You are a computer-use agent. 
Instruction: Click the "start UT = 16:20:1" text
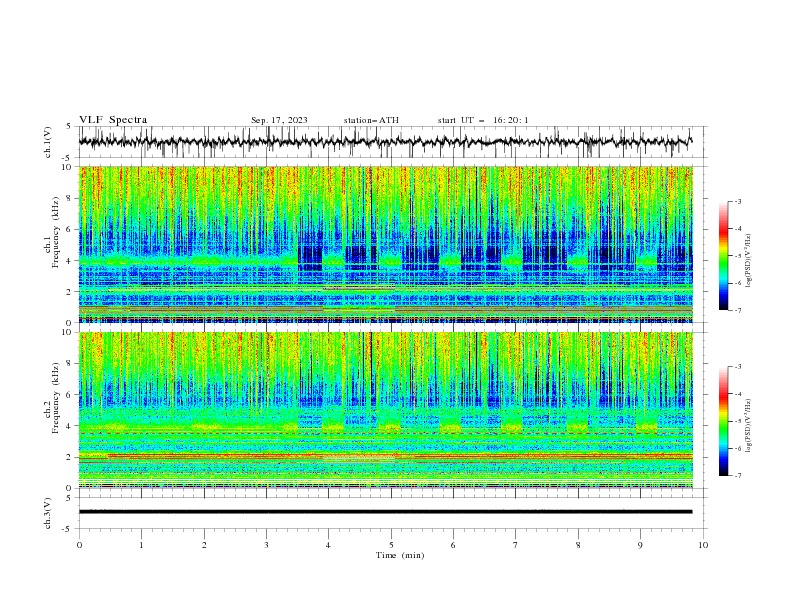(x=483, y=120)
